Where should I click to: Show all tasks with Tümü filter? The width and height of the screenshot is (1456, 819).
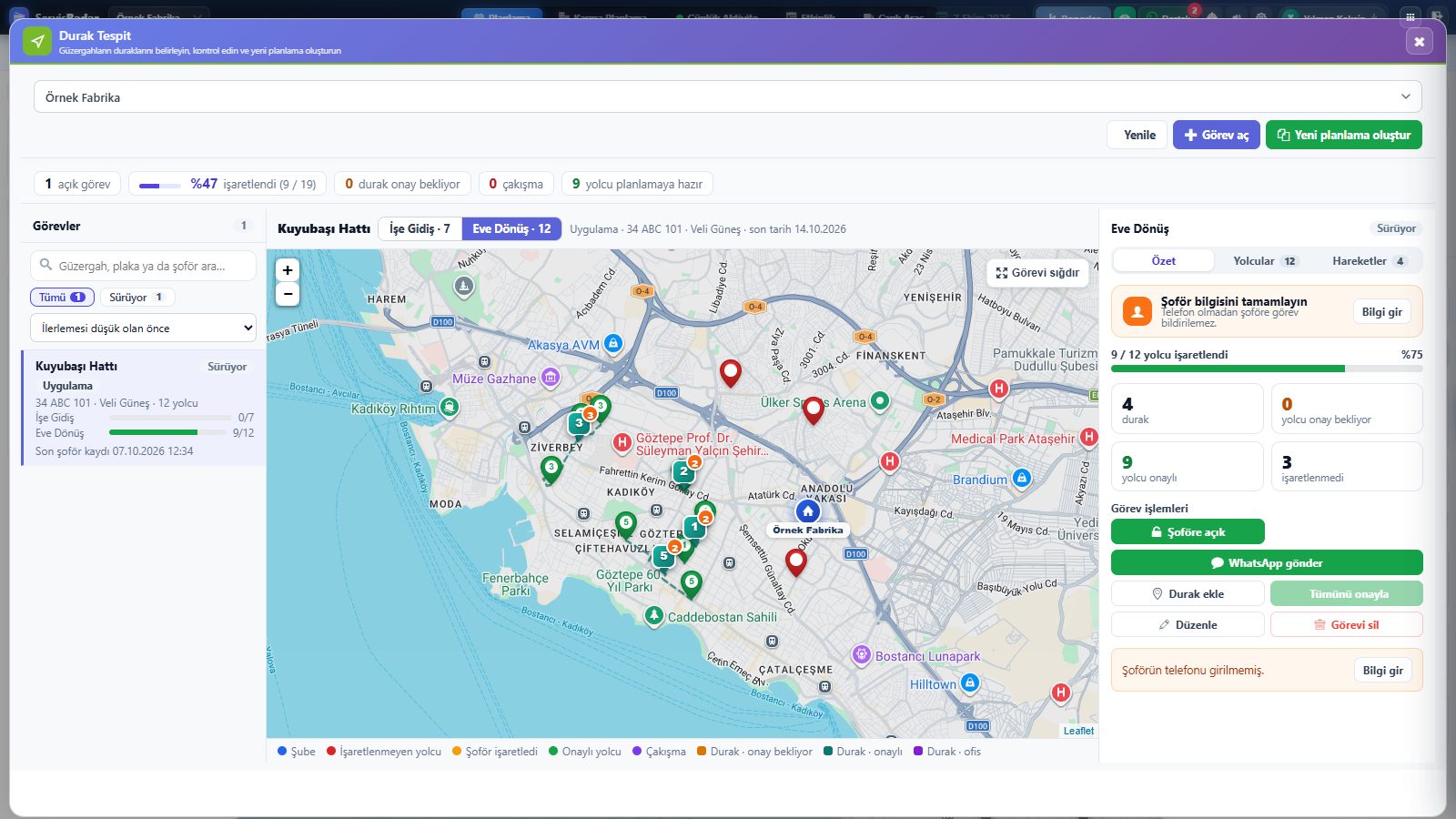(62, 298)
